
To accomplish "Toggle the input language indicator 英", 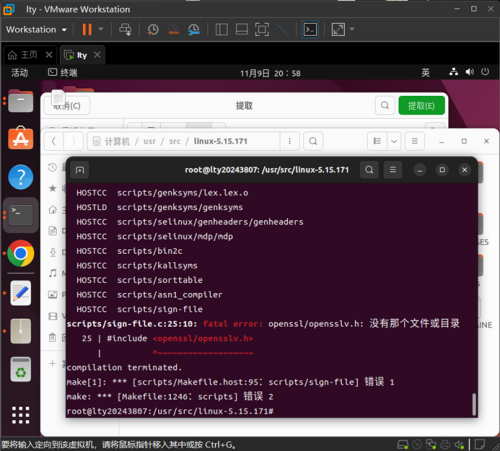I will [425, 73].
